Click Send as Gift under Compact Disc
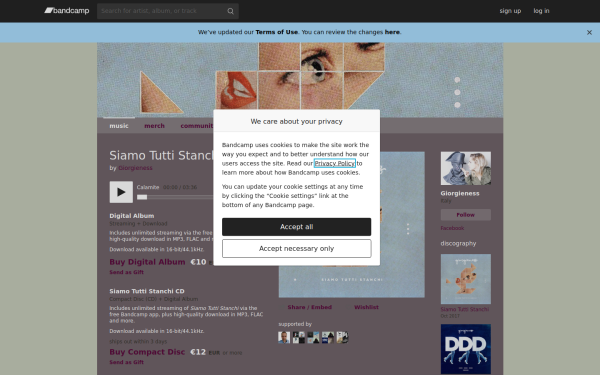Viewport: 600px width, 375px height. pyautogui.click(x=127, y=362)
